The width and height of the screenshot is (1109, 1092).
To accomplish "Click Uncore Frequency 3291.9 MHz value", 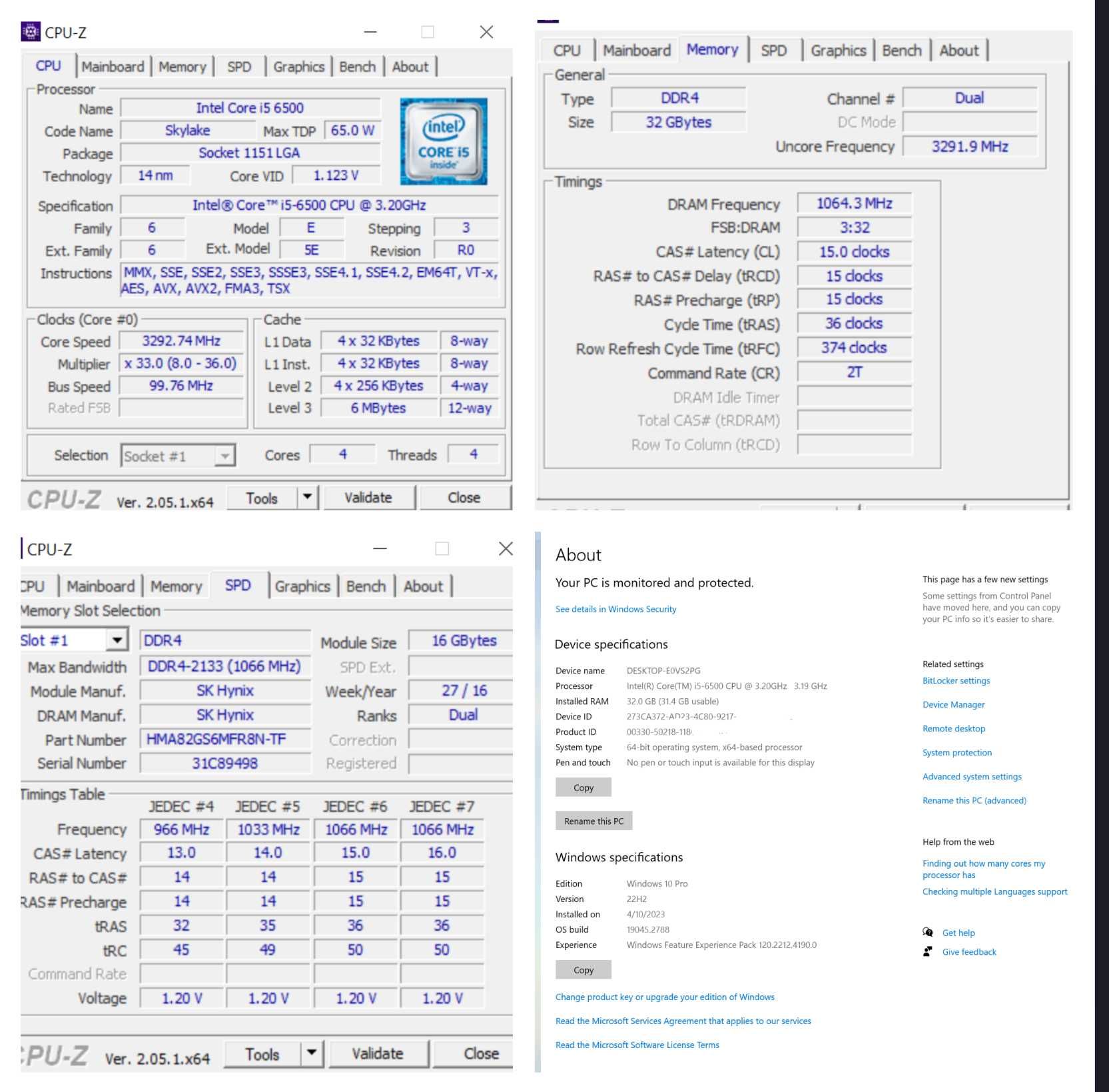I will tap(970, 147).
